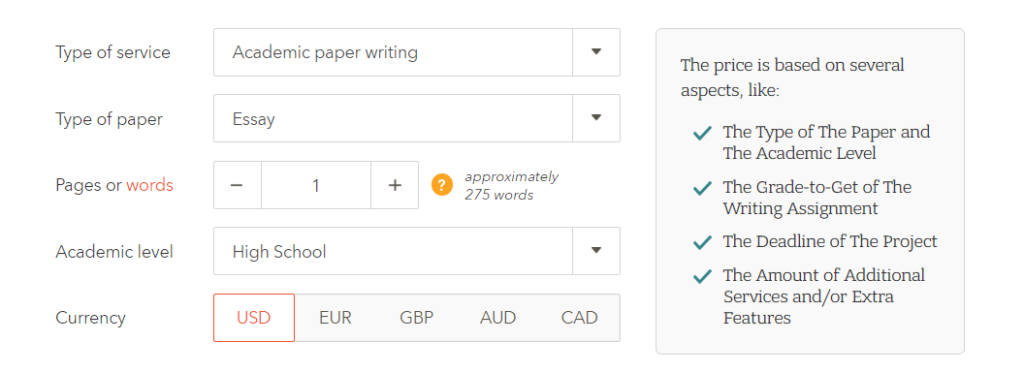1024x373 pixels.
Task: Click checkmark beside Amount of Additional Services
Action: pyautogui.click(x=702, y=276)
